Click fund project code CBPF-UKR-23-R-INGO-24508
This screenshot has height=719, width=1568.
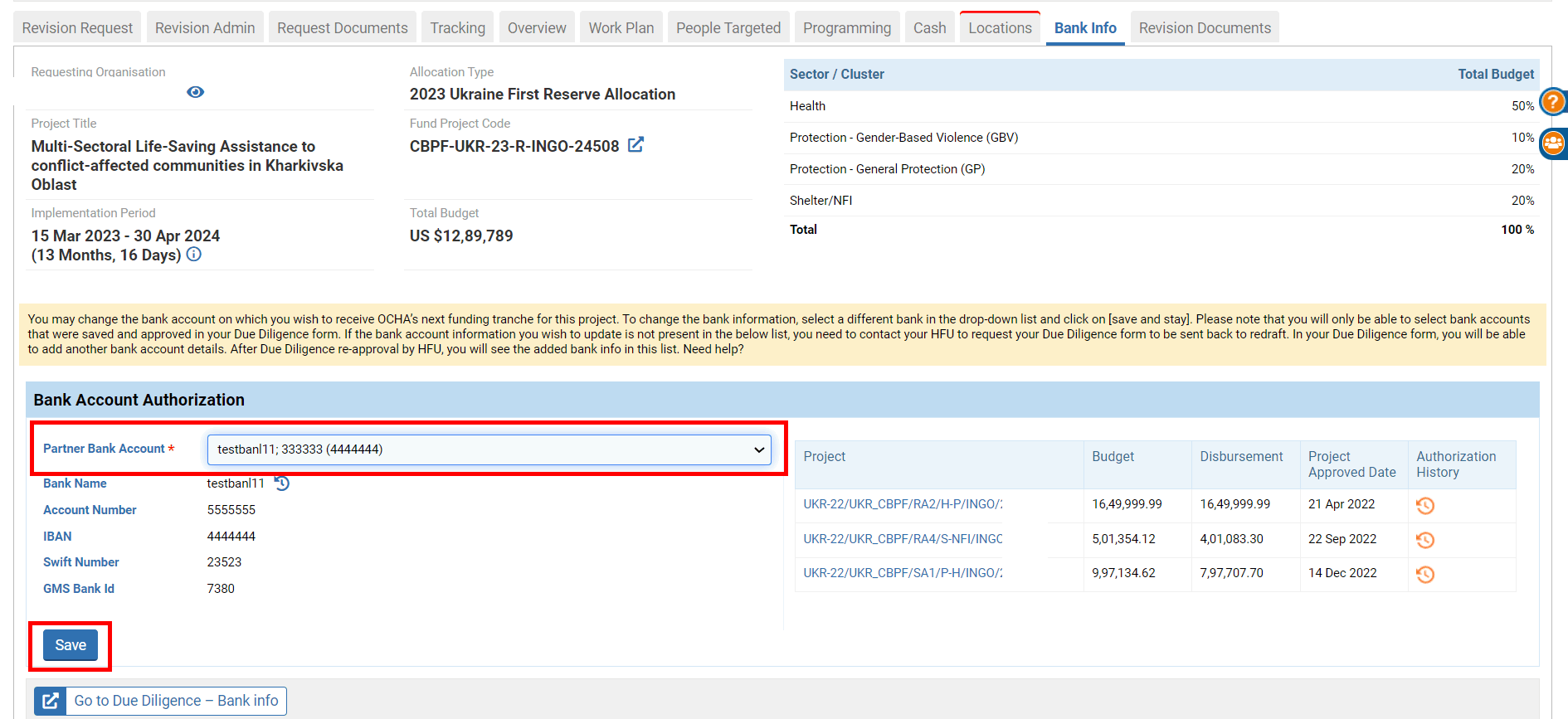514,146
